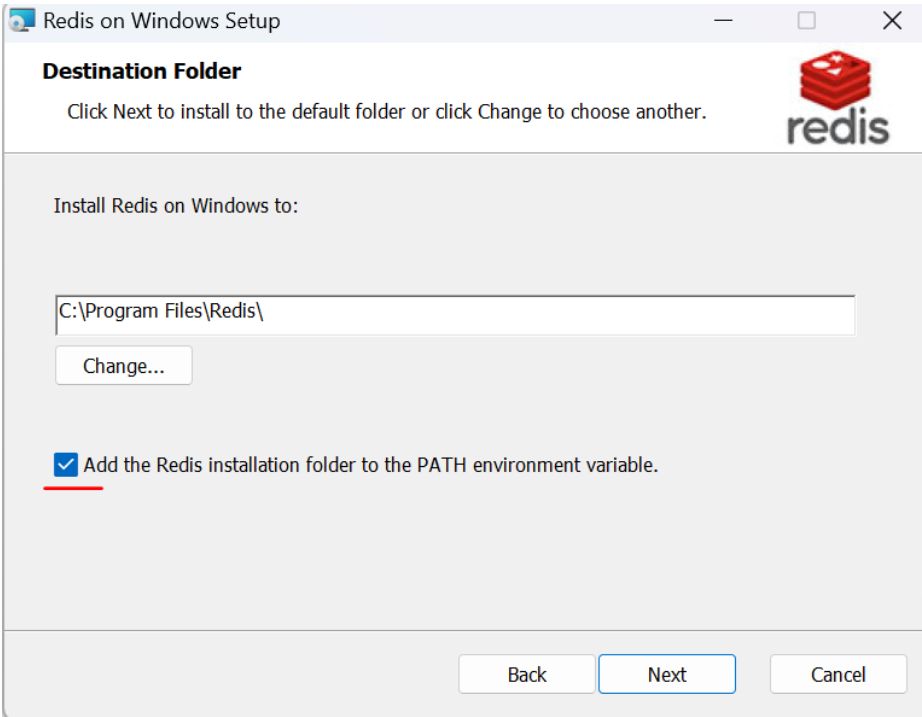
Task: Click the 'Add the Redis installation folder' label text
Action: tap(370, 465)
